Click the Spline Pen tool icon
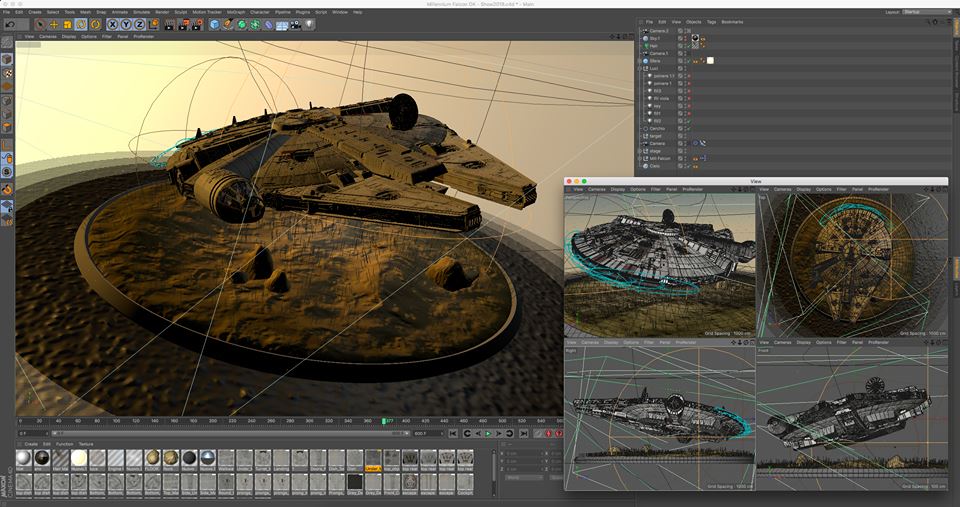This screenshot has height=507, width=960. pyautogui.click(x=228, y=24)
